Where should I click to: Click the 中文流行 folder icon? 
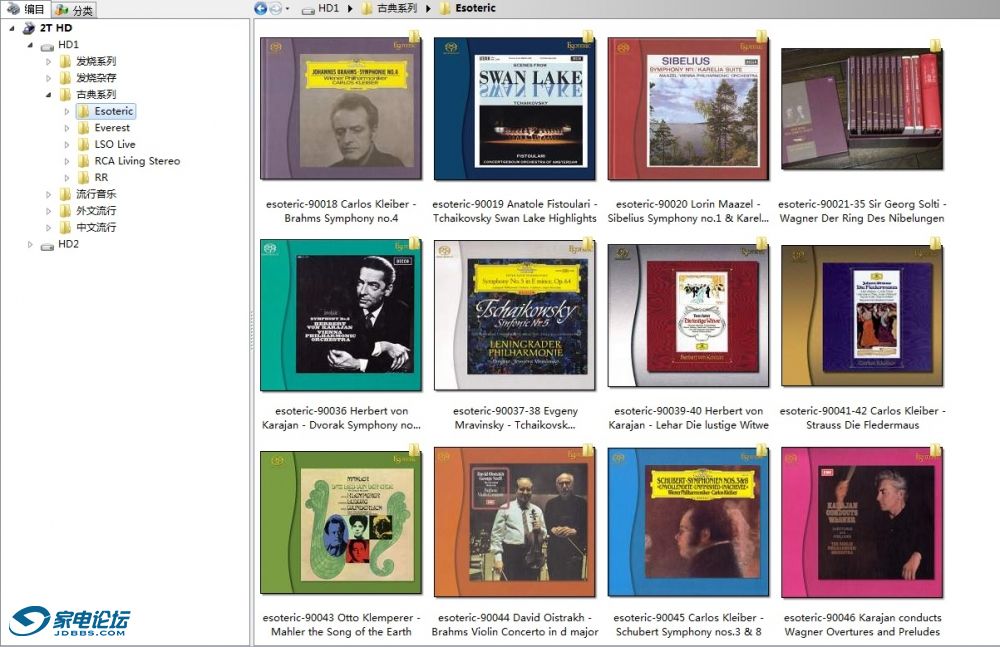65,227
